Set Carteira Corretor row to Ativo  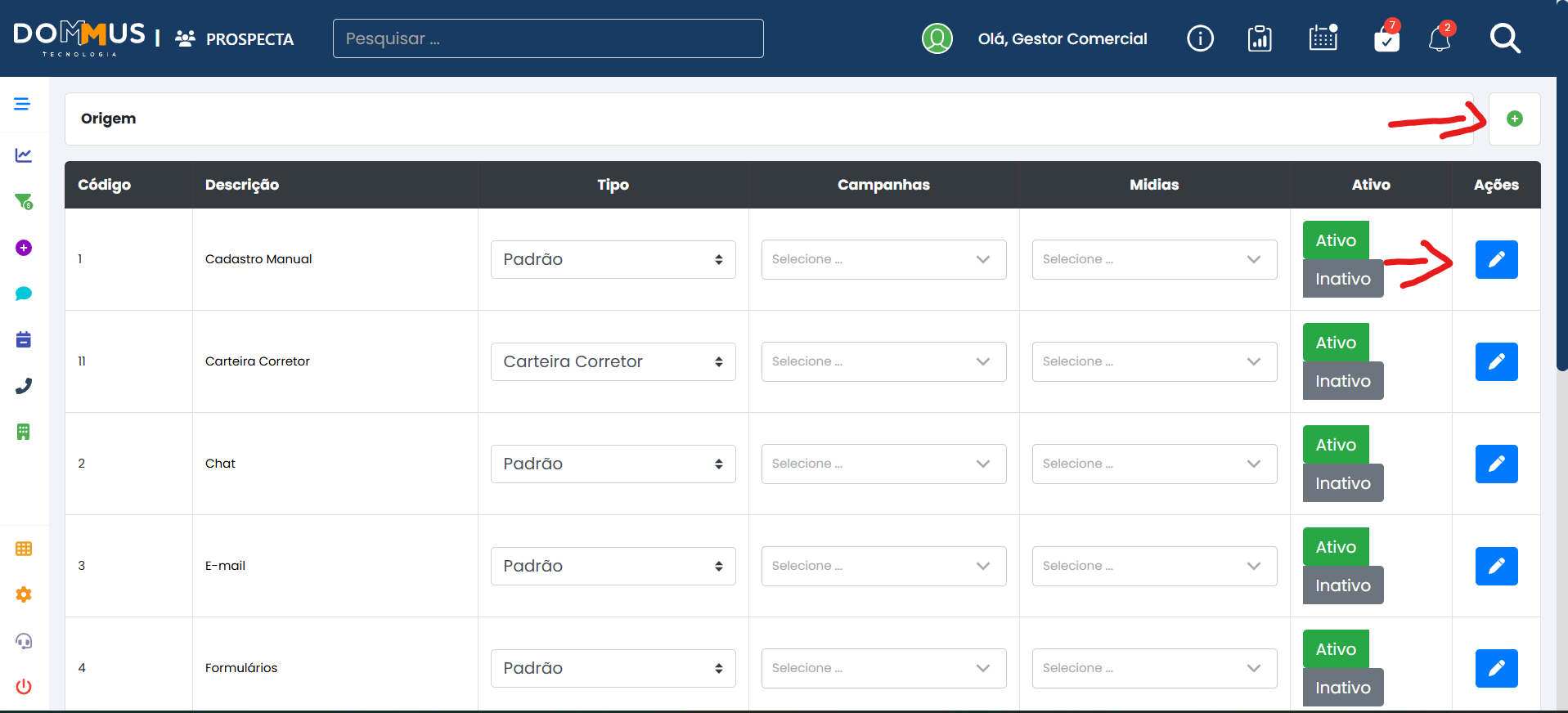(1336, 343)
